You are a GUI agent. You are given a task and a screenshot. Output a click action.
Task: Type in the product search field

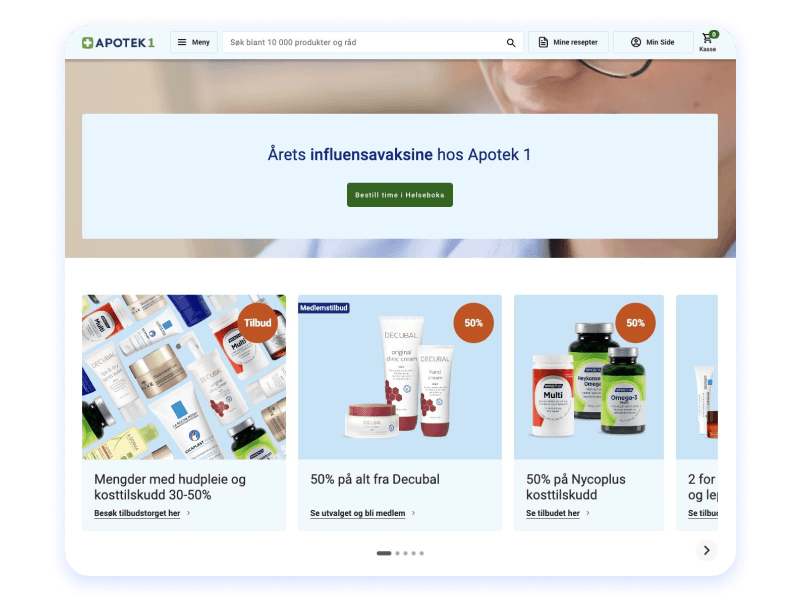(x=360, y=42)
